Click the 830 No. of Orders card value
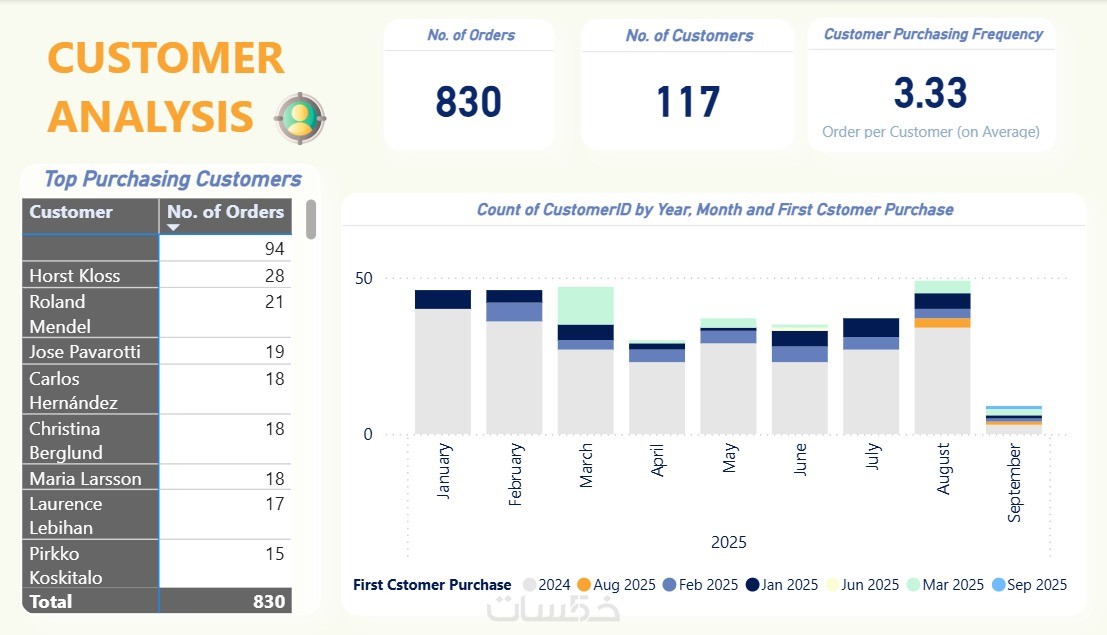Screen dimensions: 1107x635 click(469, 102)
